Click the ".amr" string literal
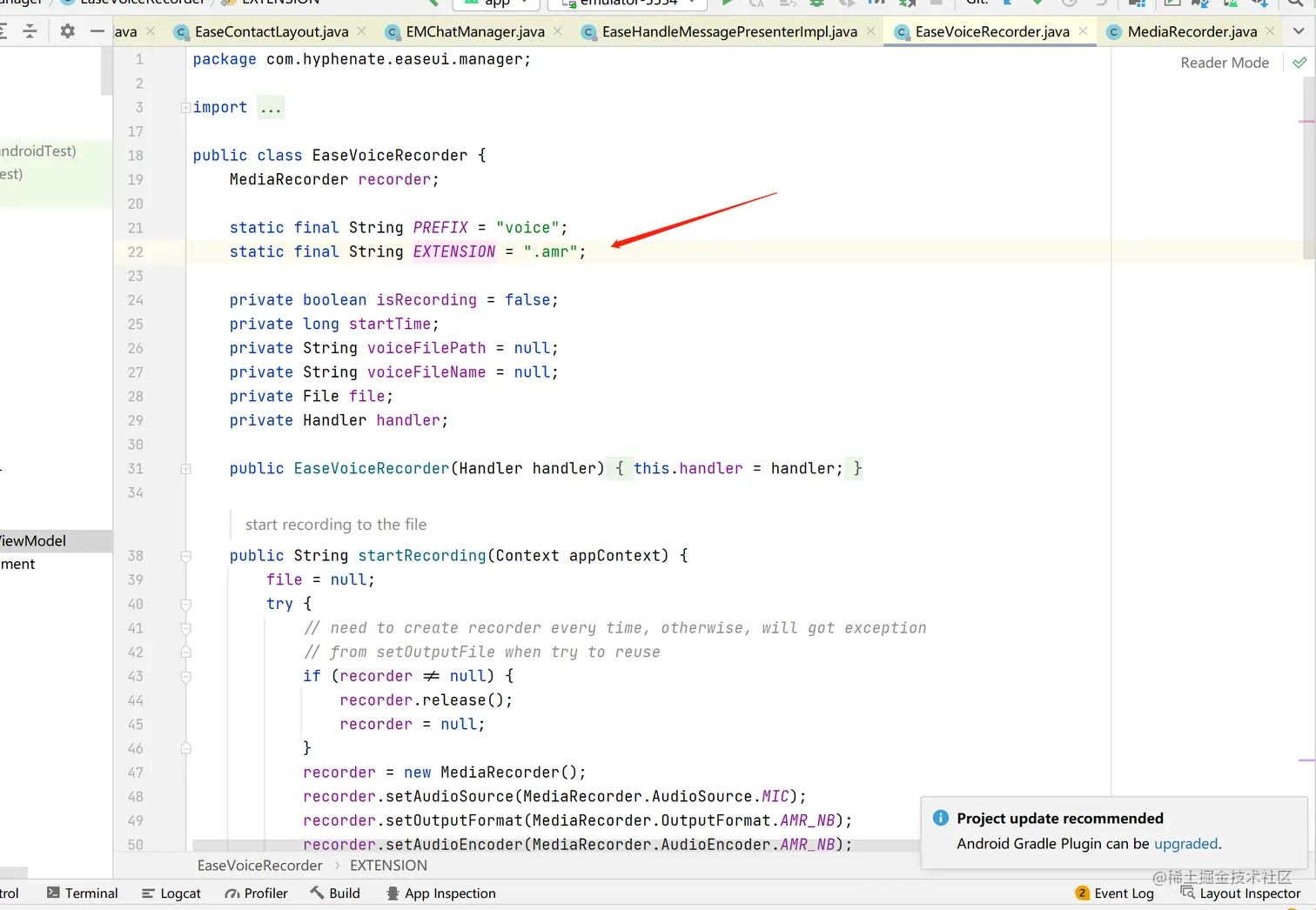This screenshot has width=1316, height=910. (550, 251)
